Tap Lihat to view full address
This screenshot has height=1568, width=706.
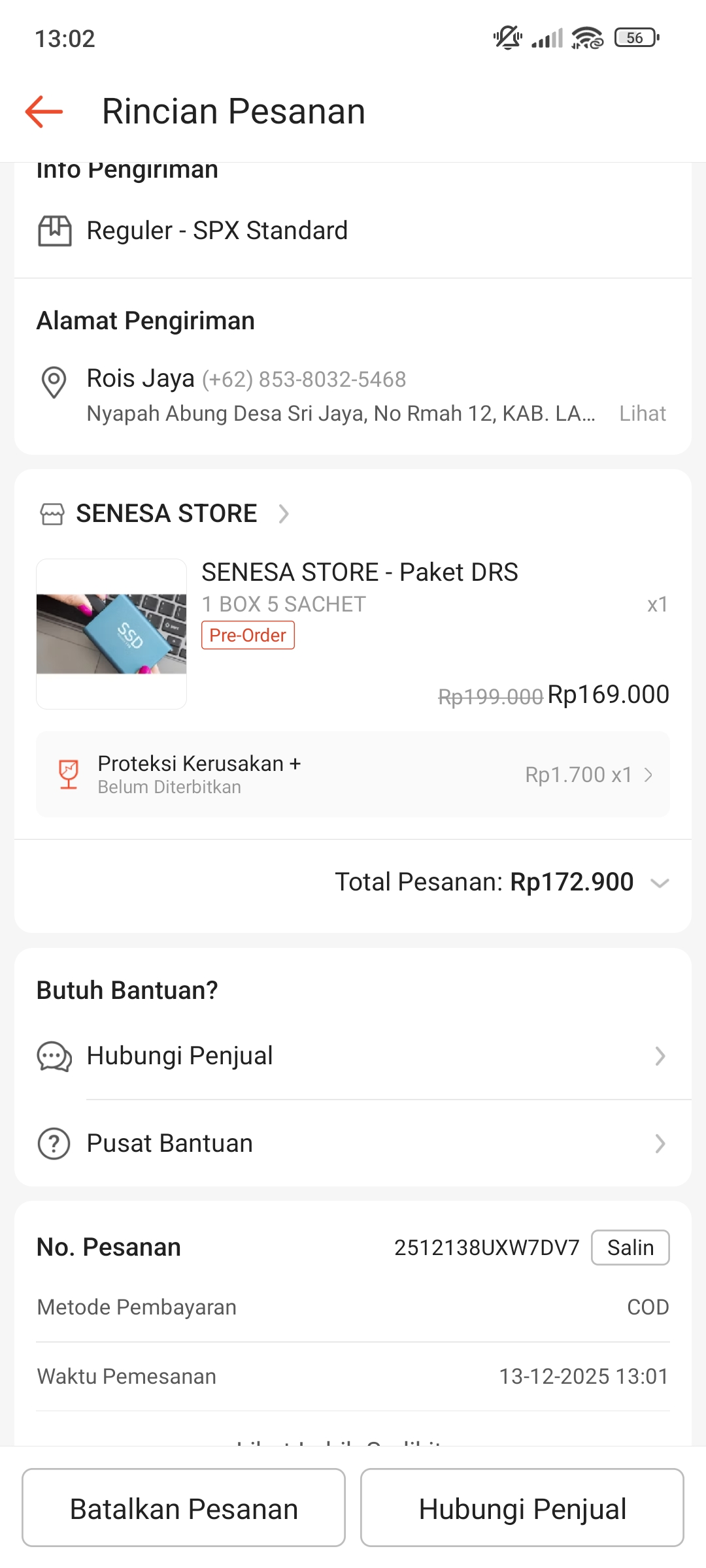643,414
